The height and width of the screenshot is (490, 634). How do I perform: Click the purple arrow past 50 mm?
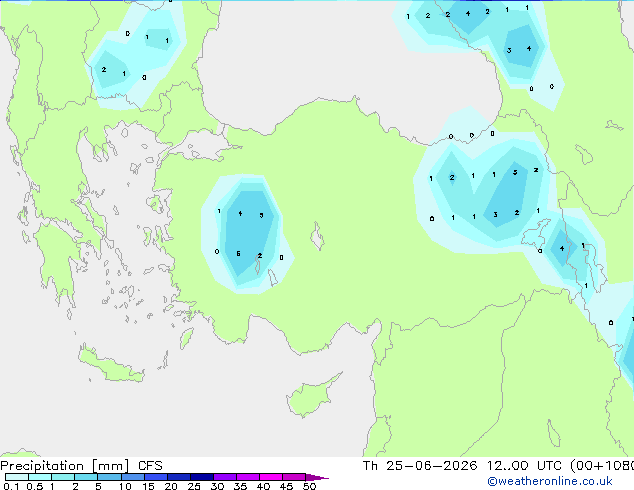317,477
